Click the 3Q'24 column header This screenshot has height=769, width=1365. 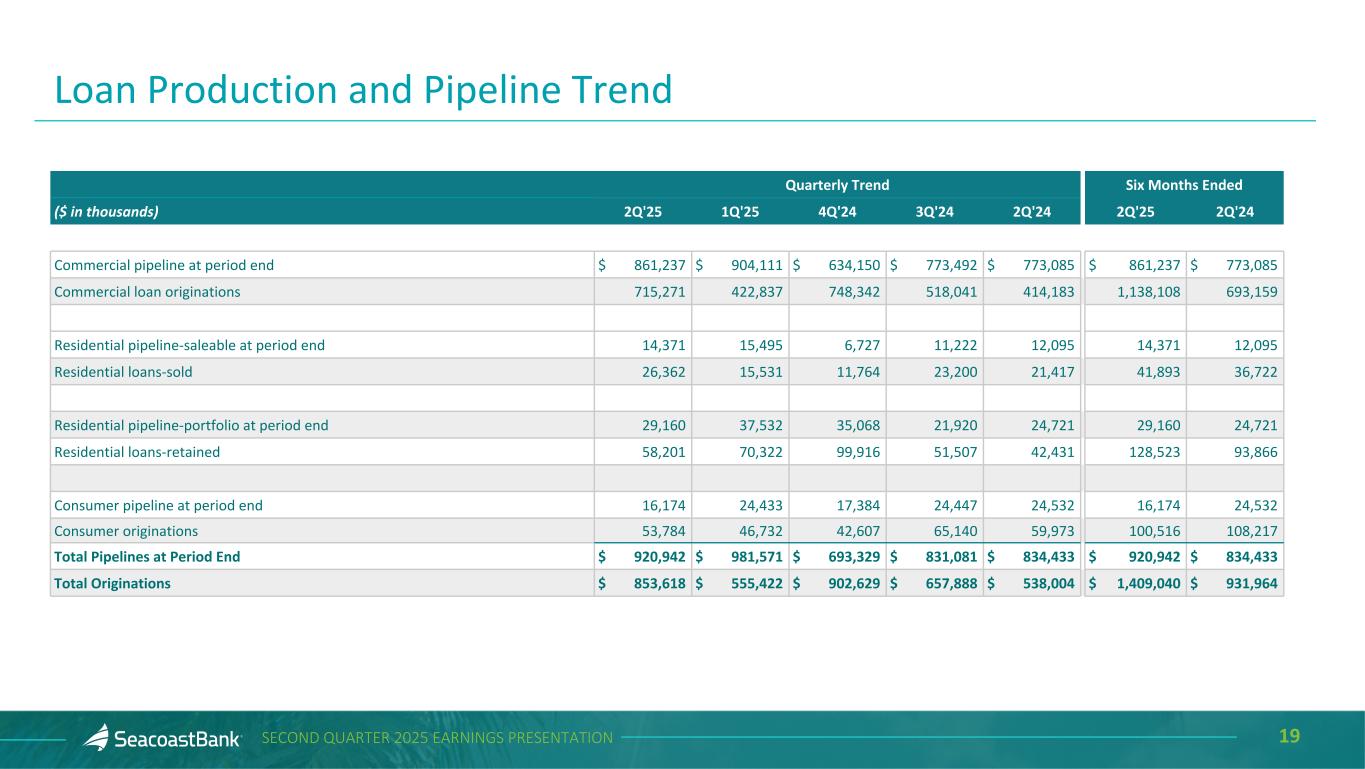tap(934, 211)
